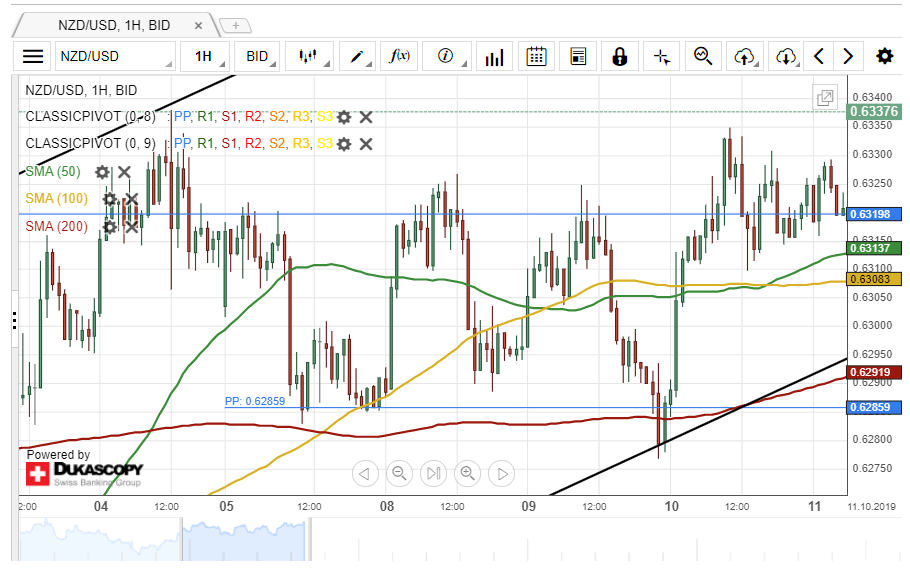The height and width of the screenshot is (570, 910).
Task: Click the calendar date picker icon
Action: [x=537, y=56]
